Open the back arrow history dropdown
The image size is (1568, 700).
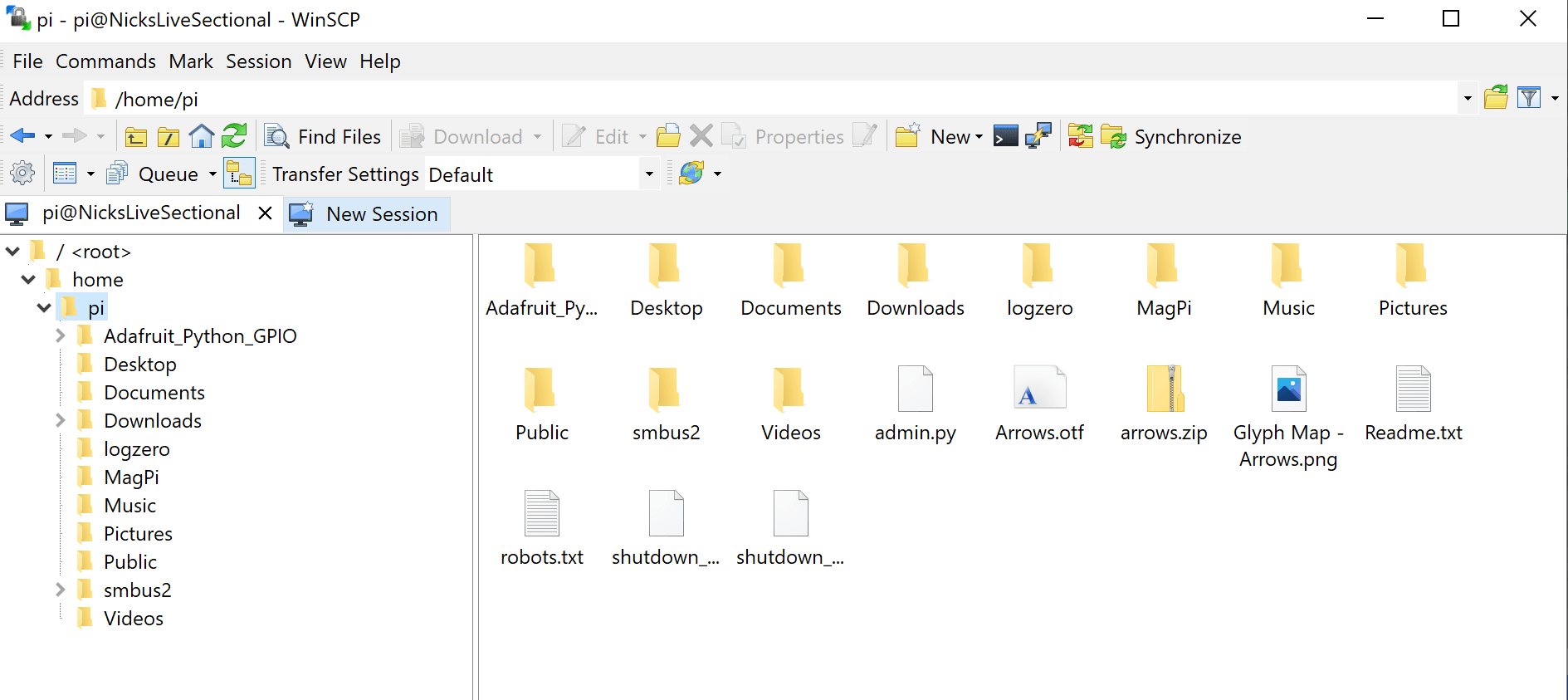pyautogui.click(x=48, y=137)
